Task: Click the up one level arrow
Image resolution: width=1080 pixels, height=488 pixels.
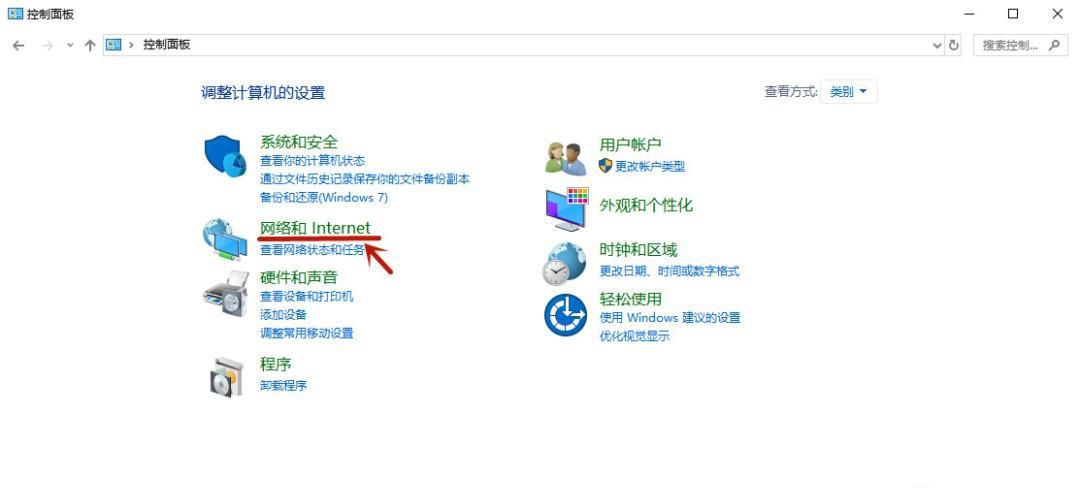Action: point(90,45)
